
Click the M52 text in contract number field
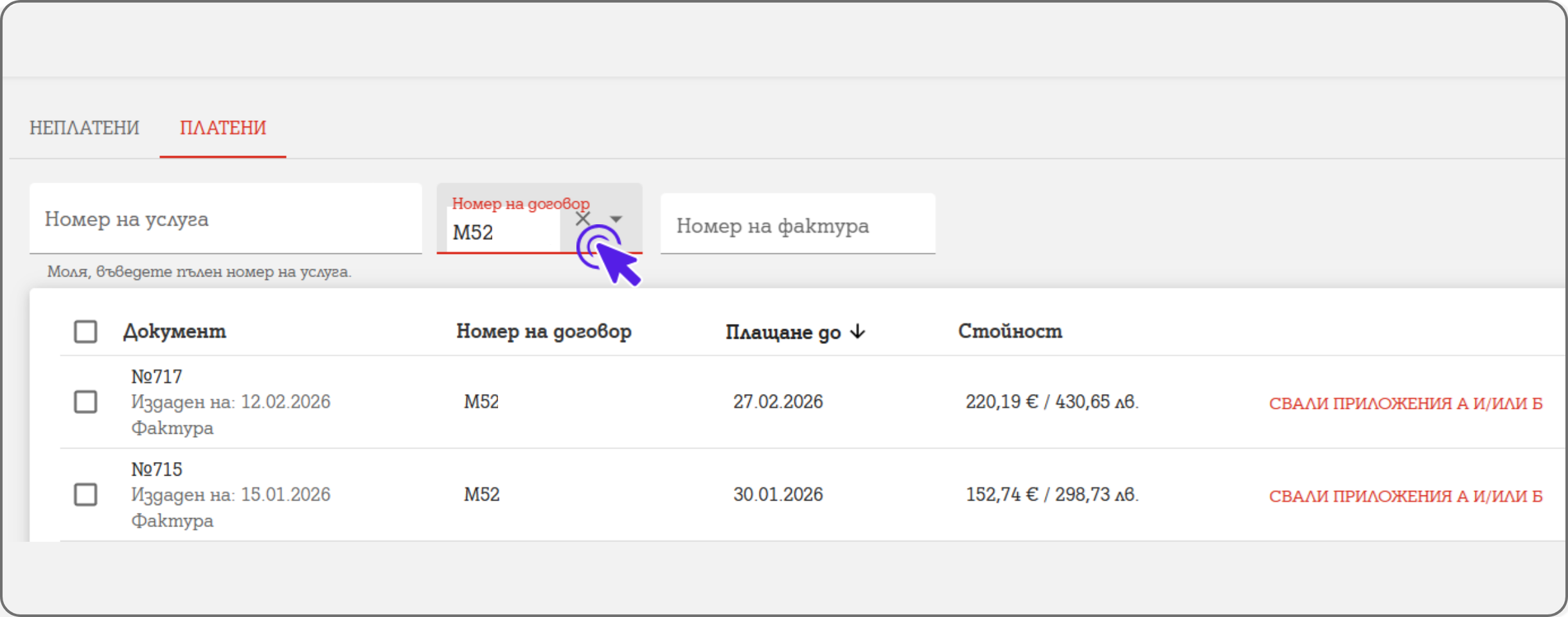coord(474,232)
